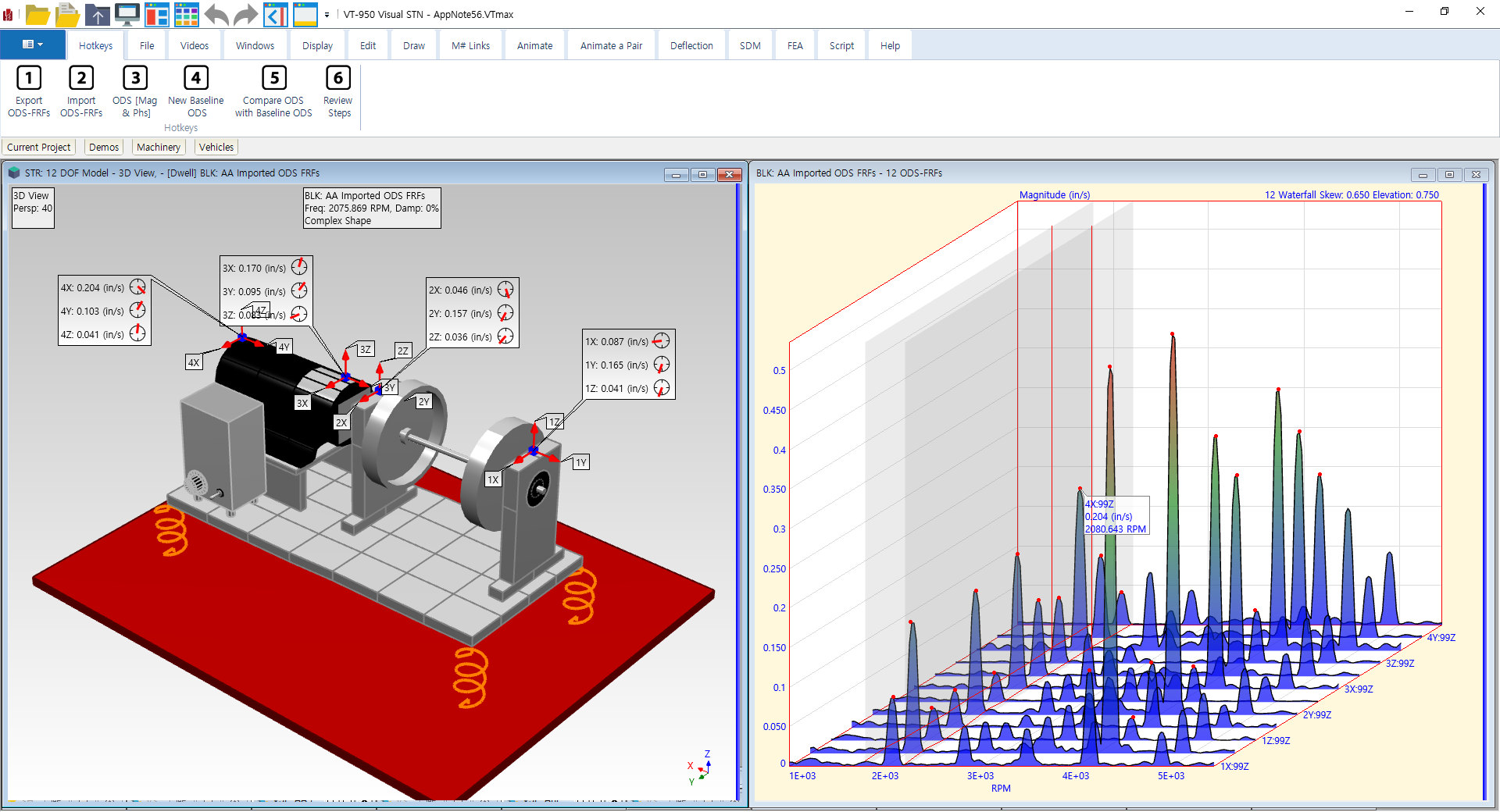Screen dimensions: 1500x812
Task: Click the folder with documents icon
Action: click(x=68, y=14)
